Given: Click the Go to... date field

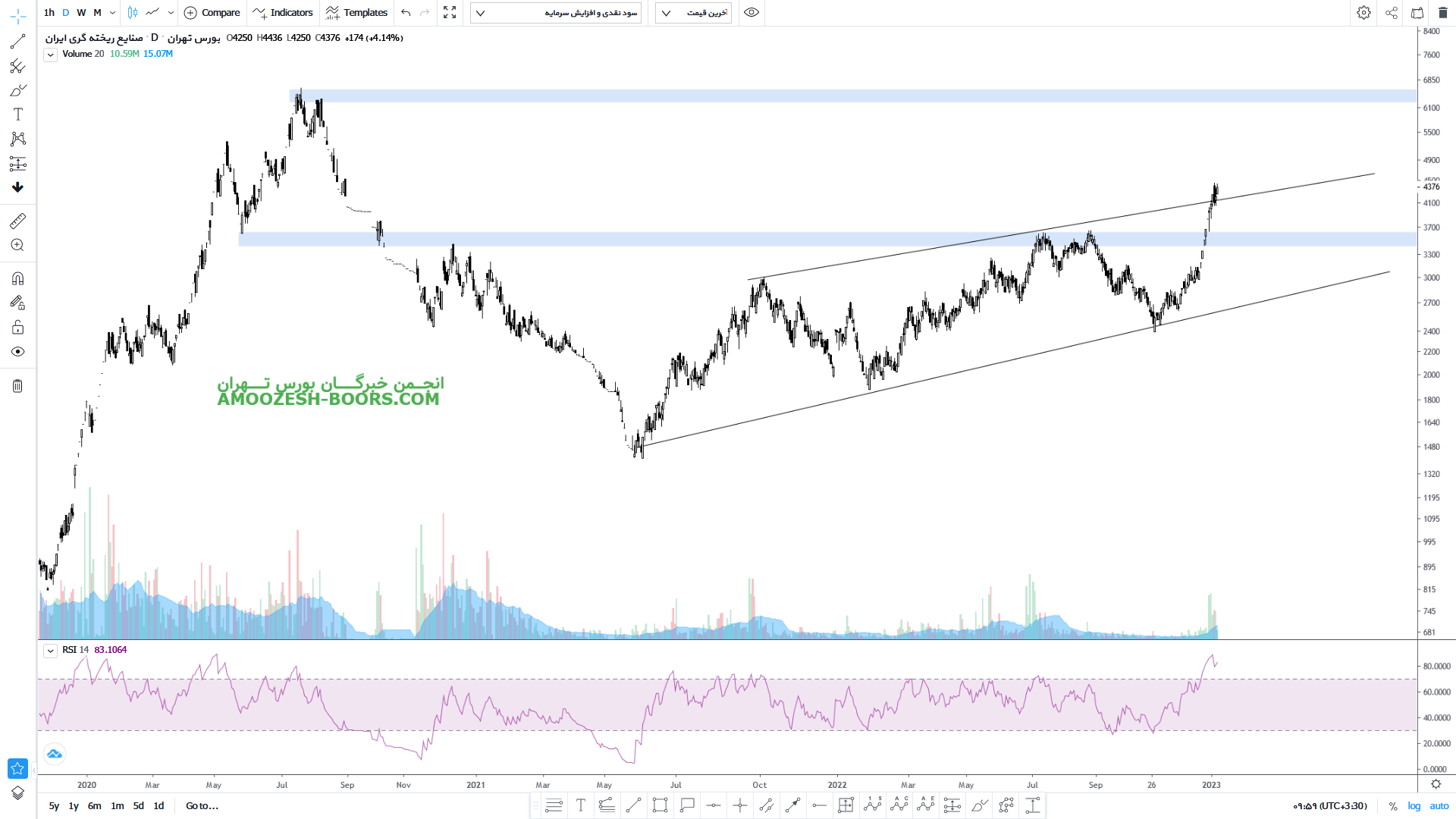Looking at the screenshot, I should coord(202,806).
